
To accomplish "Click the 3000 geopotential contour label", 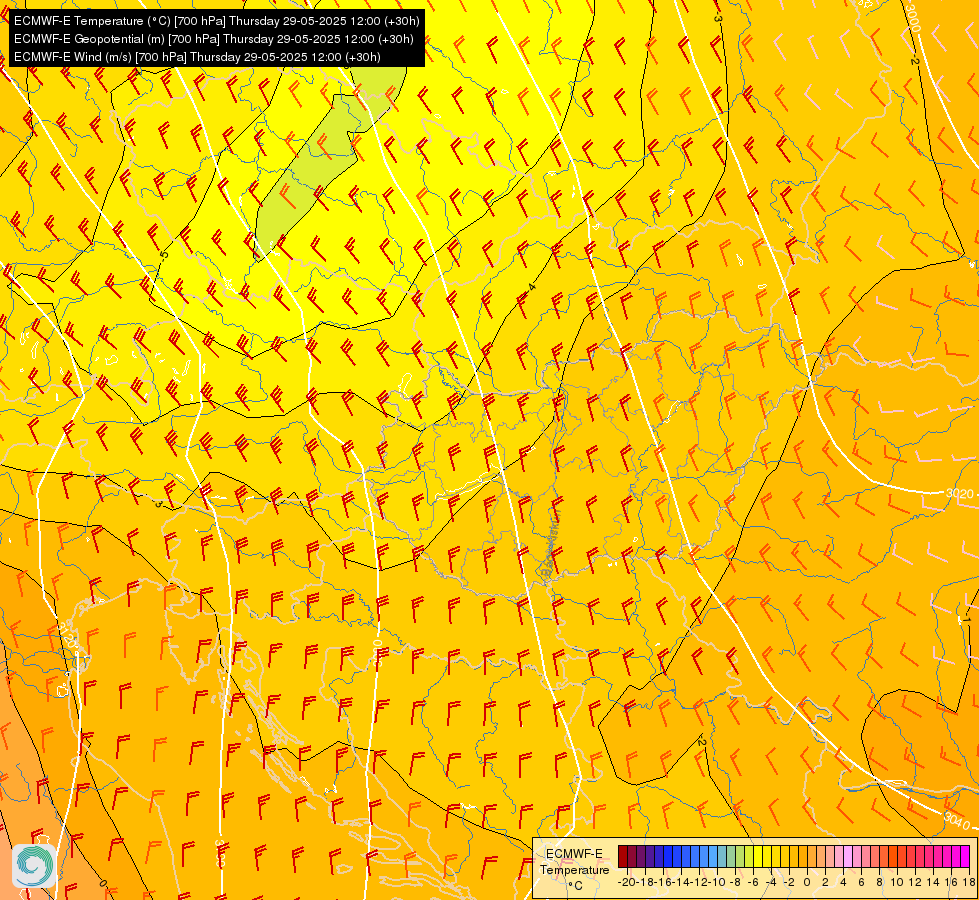I will [x=913, y=17].
